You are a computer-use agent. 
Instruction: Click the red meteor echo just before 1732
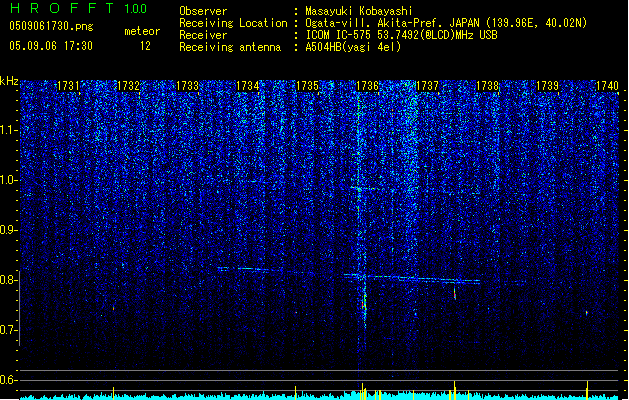pyautogui.click(x=114, y=309)
